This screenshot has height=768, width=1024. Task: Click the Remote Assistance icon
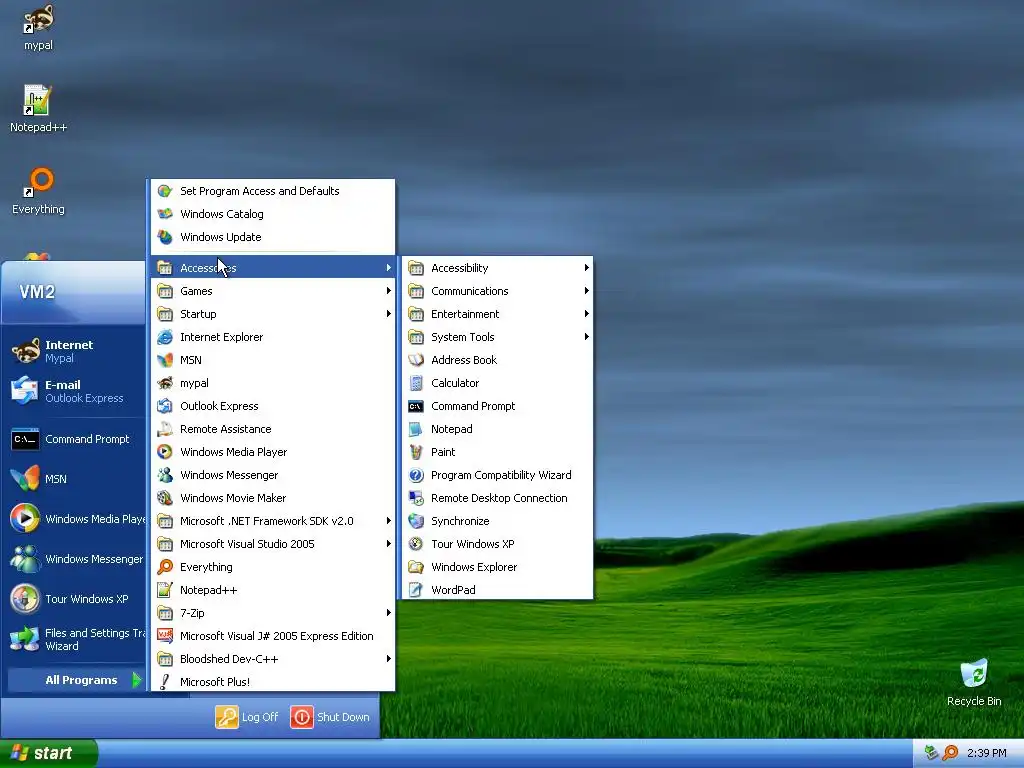point(165,429)
